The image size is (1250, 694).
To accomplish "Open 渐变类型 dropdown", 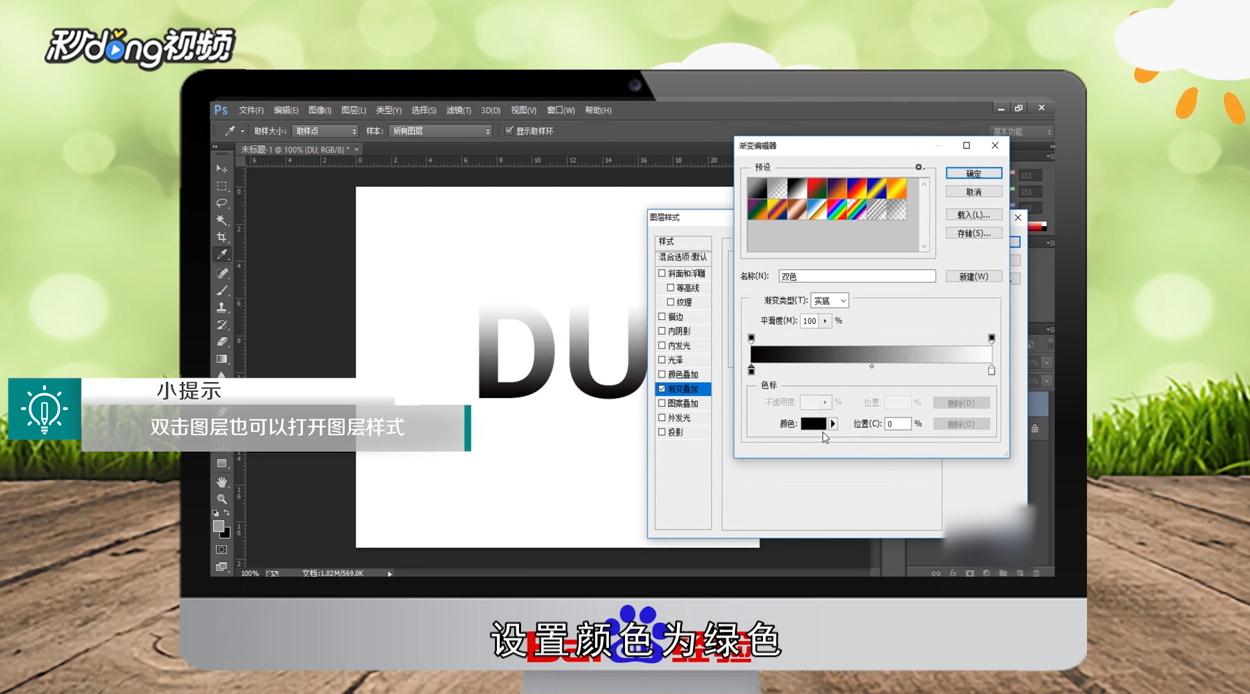I will 830,300.
